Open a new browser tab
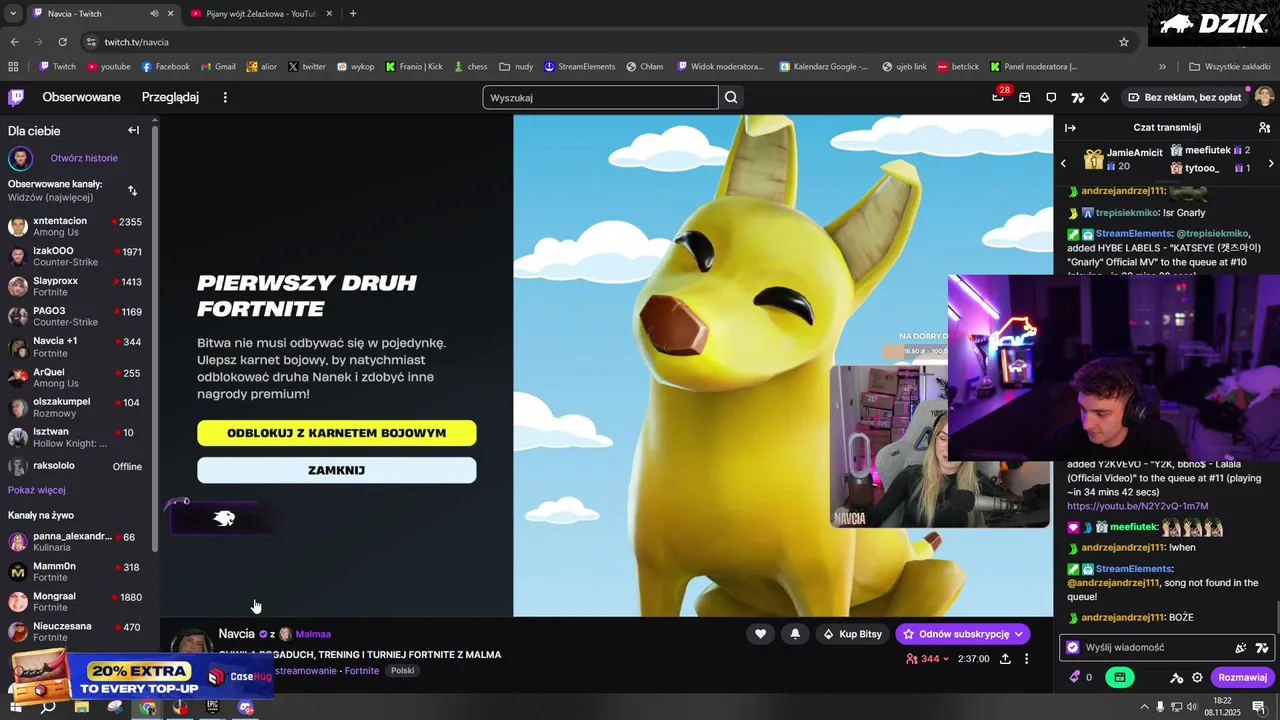The image size is (1280, 720). pyautogui.click(x=353, y=13)
